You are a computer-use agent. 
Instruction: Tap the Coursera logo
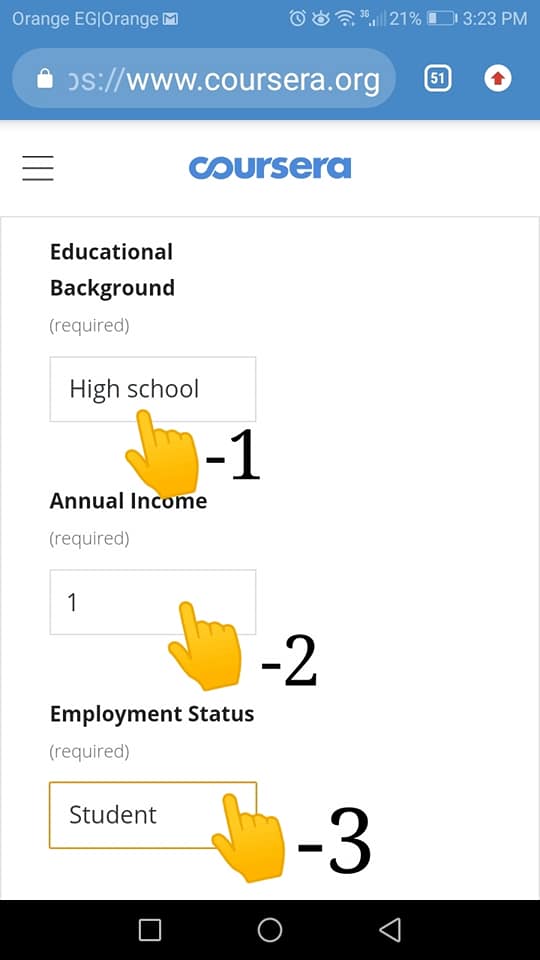[x=270, y=168]
